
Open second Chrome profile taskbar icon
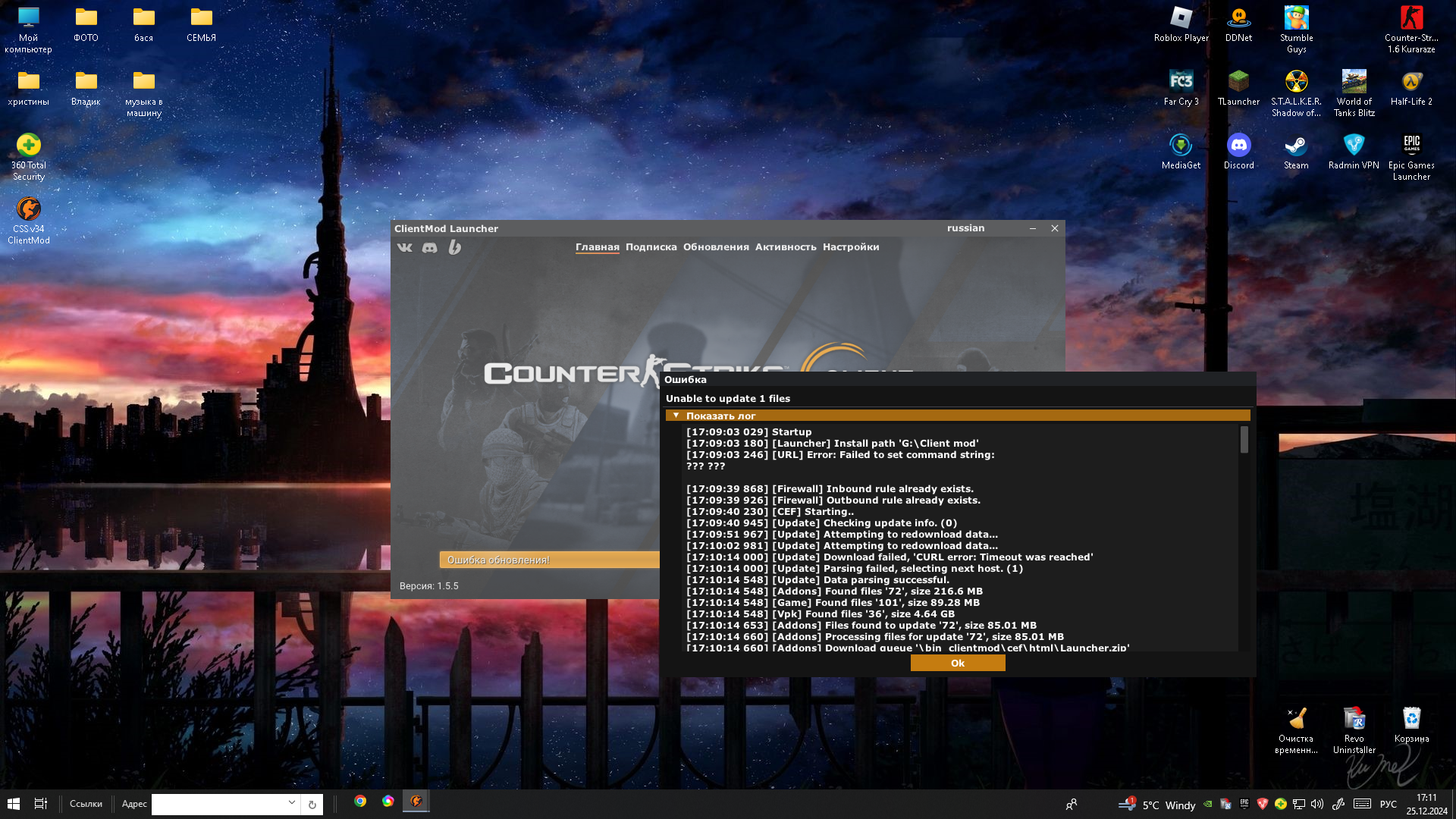click(x=388, y=802)
